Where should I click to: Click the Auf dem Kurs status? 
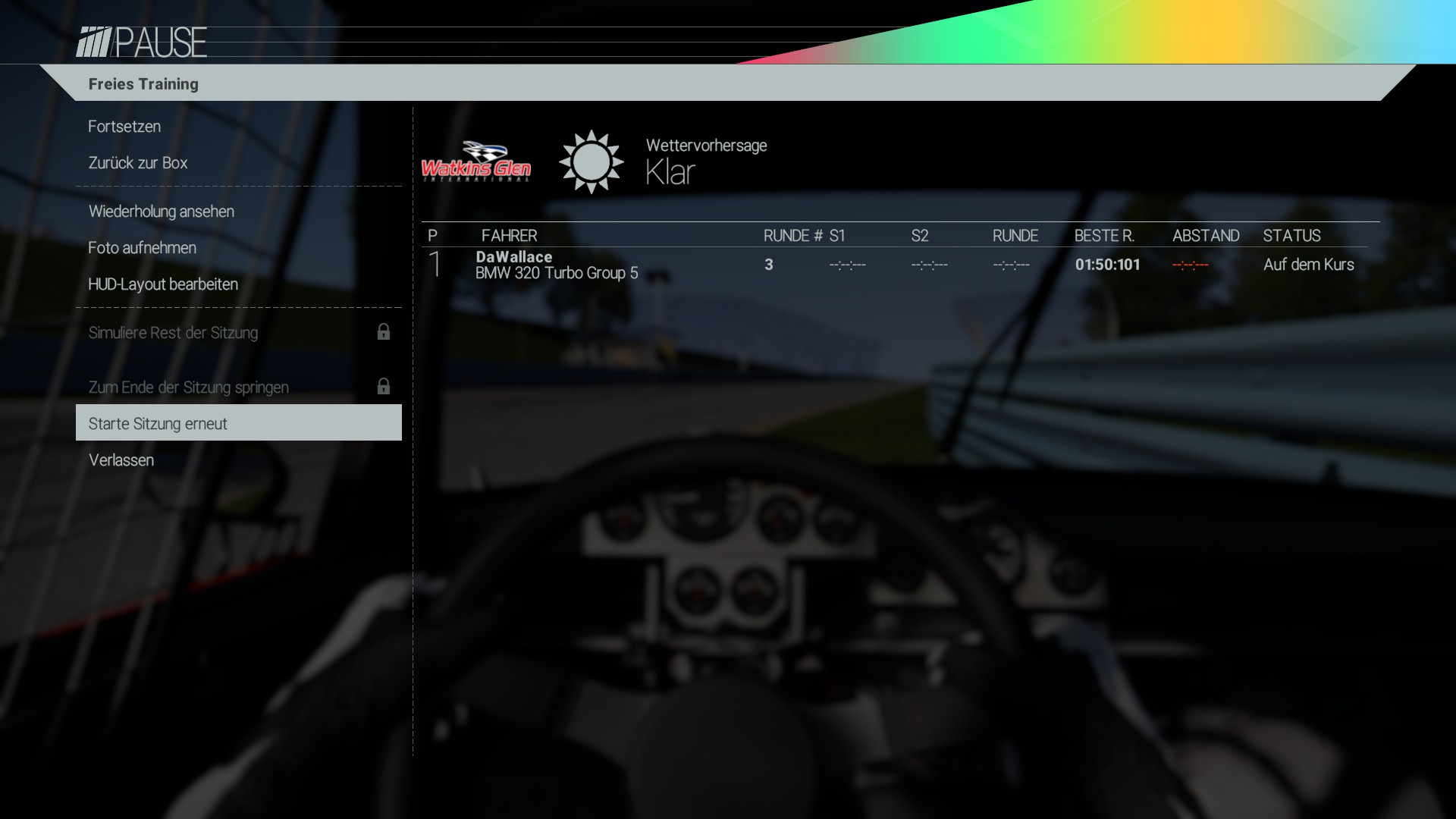coord(1309,265)
